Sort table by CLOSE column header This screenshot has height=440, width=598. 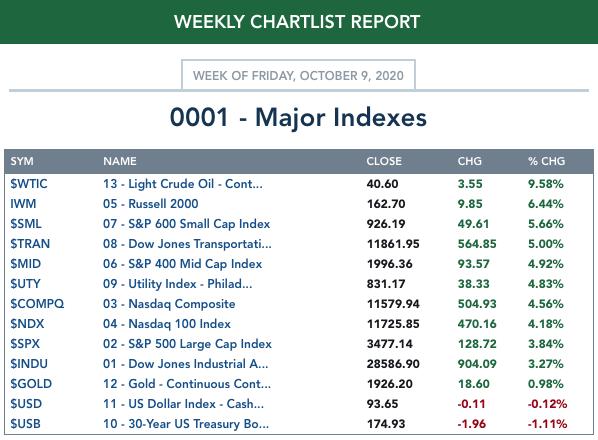(x=384, y=161)
